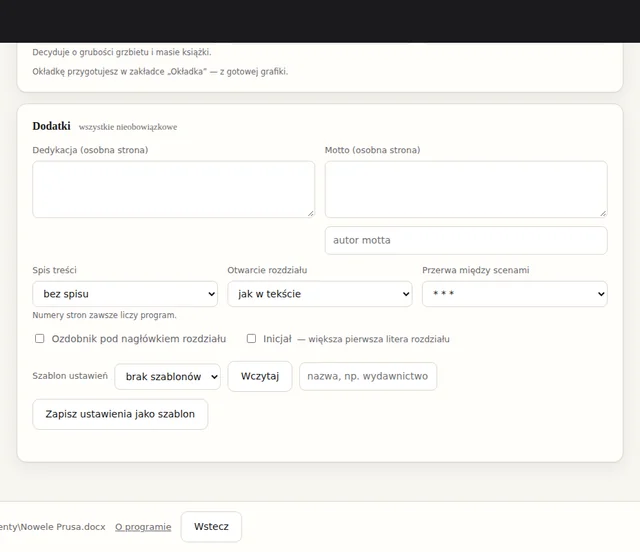This screenshot has height=552, width=640.
Task: Click the 'Dedykacja (osobna strona)' label
Action: [x=90, y=150]
